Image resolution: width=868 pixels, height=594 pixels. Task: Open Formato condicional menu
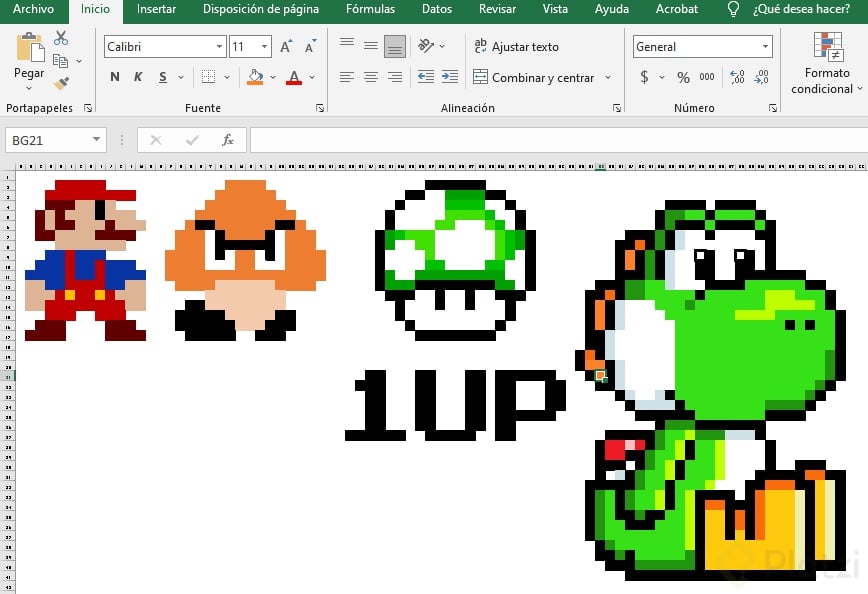[x=827, y=63]
